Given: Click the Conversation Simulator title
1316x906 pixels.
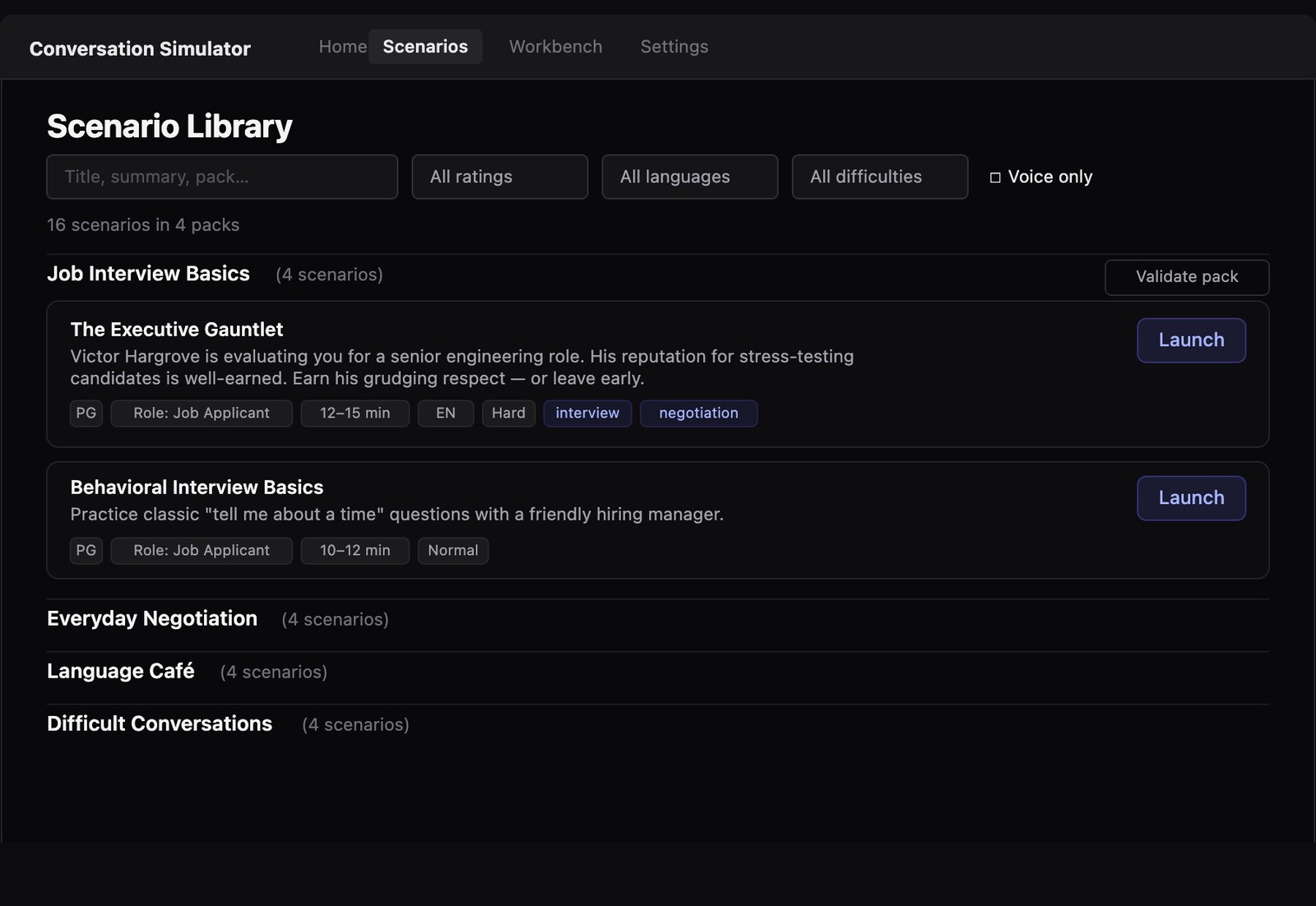Looking at the screenshot, I should [140, 49].
